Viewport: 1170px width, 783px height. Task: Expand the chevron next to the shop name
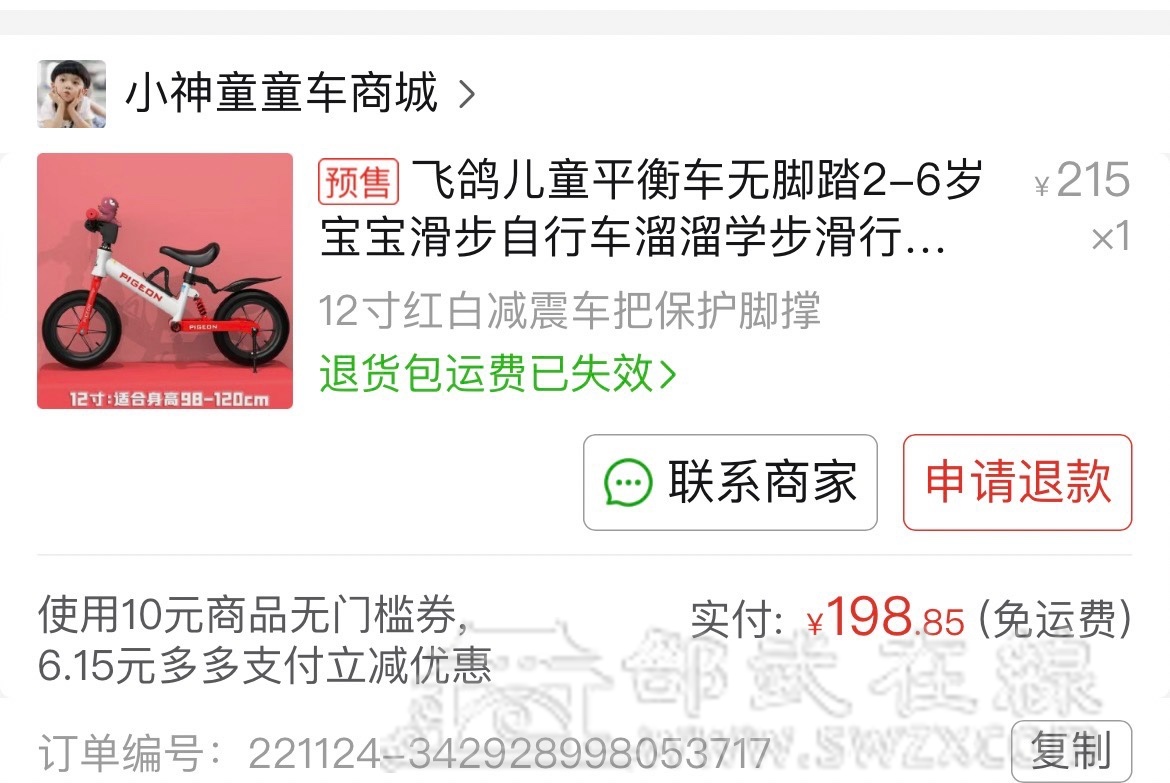pos(467,94)
